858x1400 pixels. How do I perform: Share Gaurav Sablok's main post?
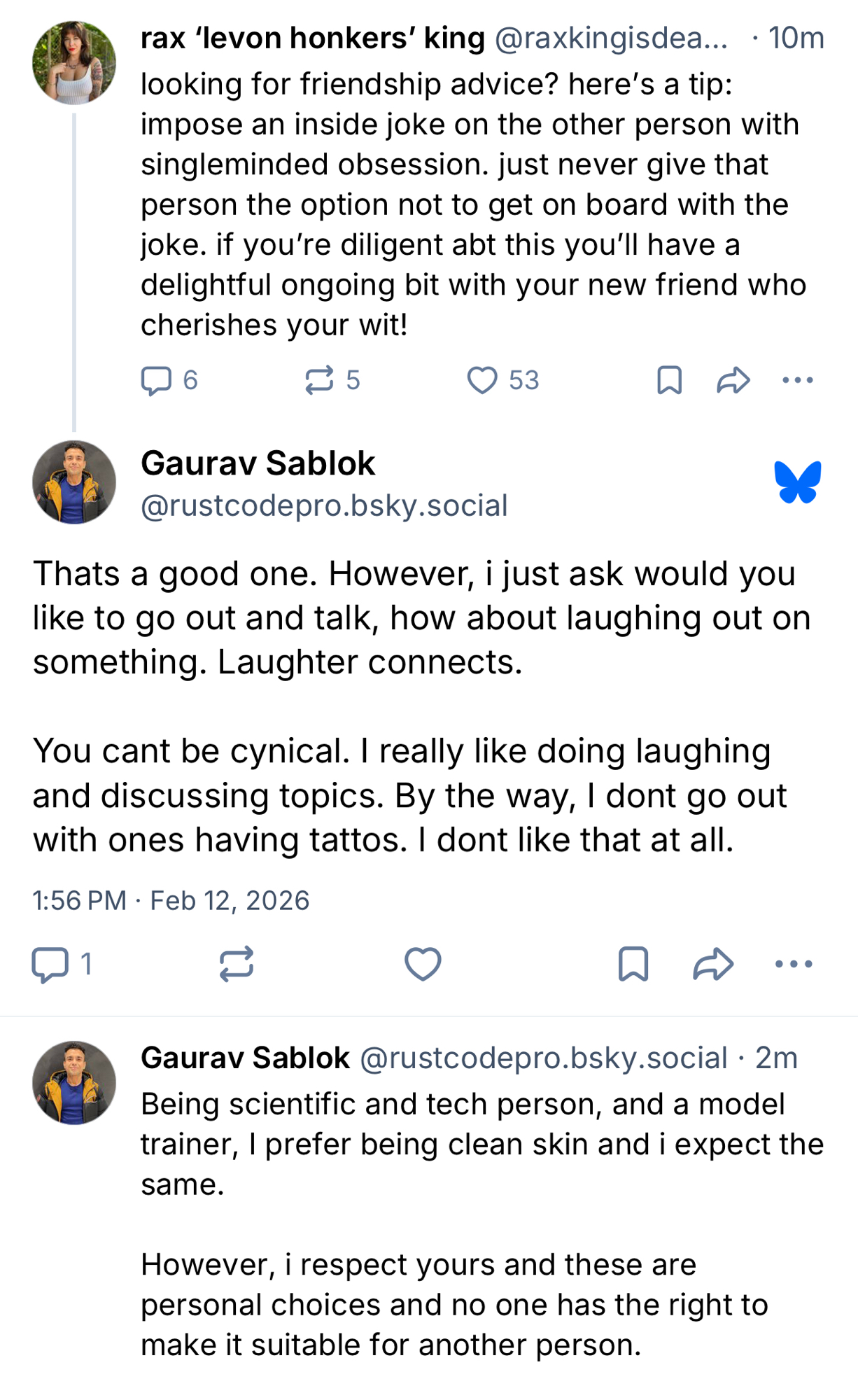[712, 964]
